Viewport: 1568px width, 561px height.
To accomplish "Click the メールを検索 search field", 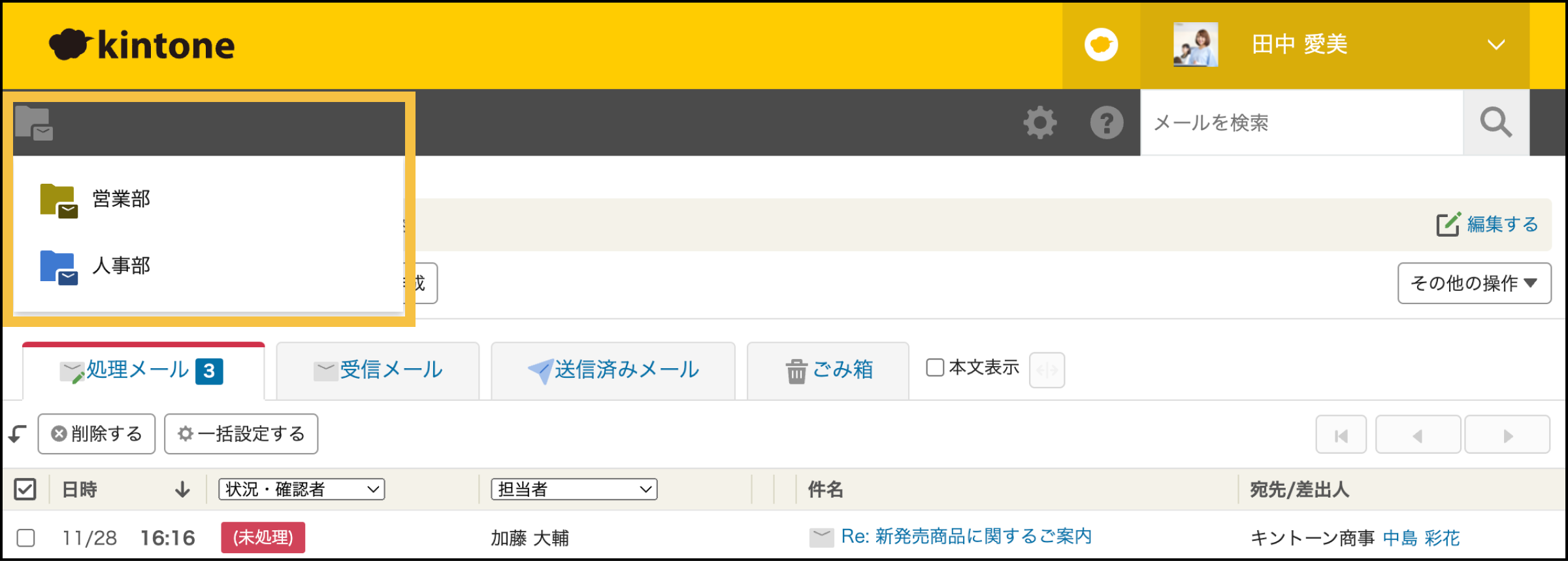I will (1300, 123).
